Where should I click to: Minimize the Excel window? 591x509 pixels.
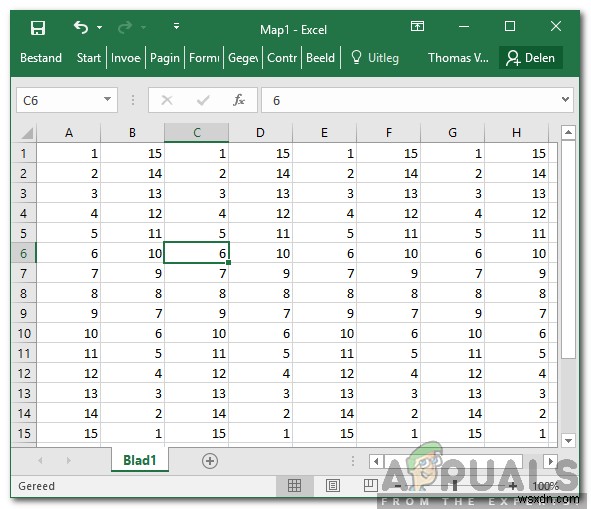coord(464,26)
